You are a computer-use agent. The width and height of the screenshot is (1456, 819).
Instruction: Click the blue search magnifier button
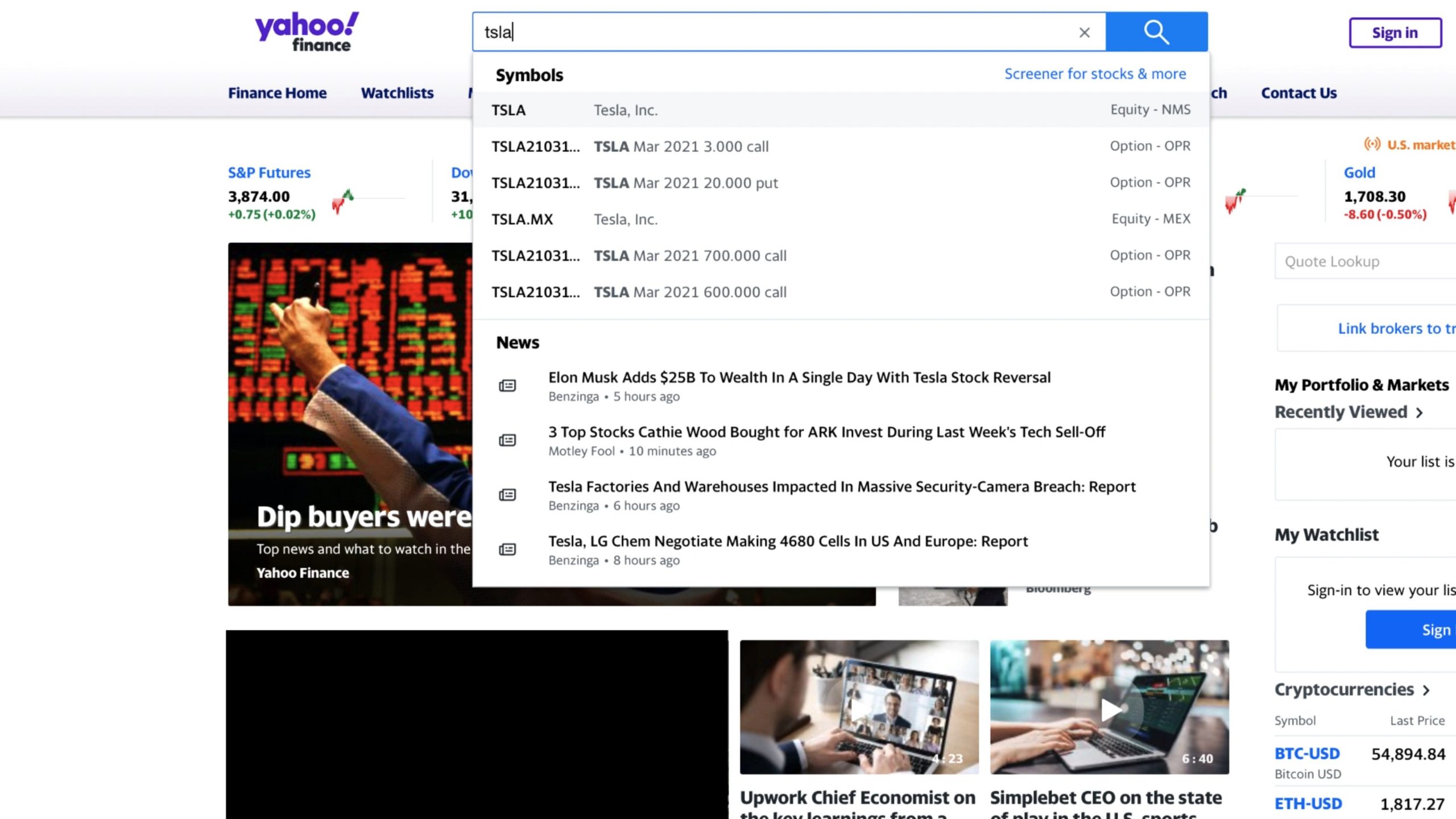[x=1156, y=32]
